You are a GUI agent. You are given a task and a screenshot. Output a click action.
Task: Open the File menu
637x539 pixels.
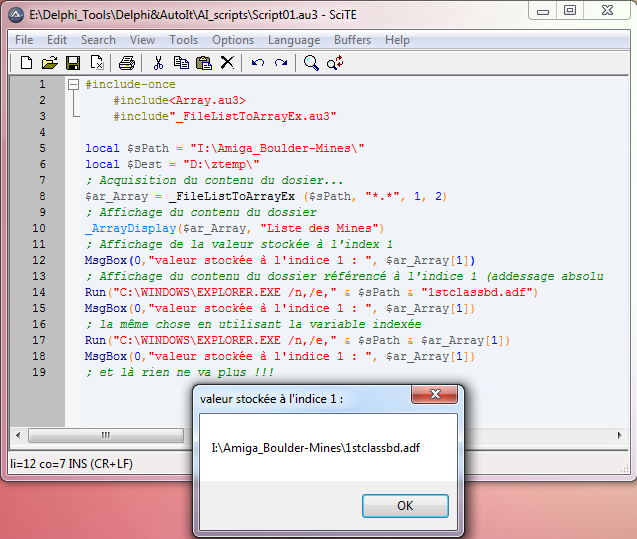coord(24,40)
